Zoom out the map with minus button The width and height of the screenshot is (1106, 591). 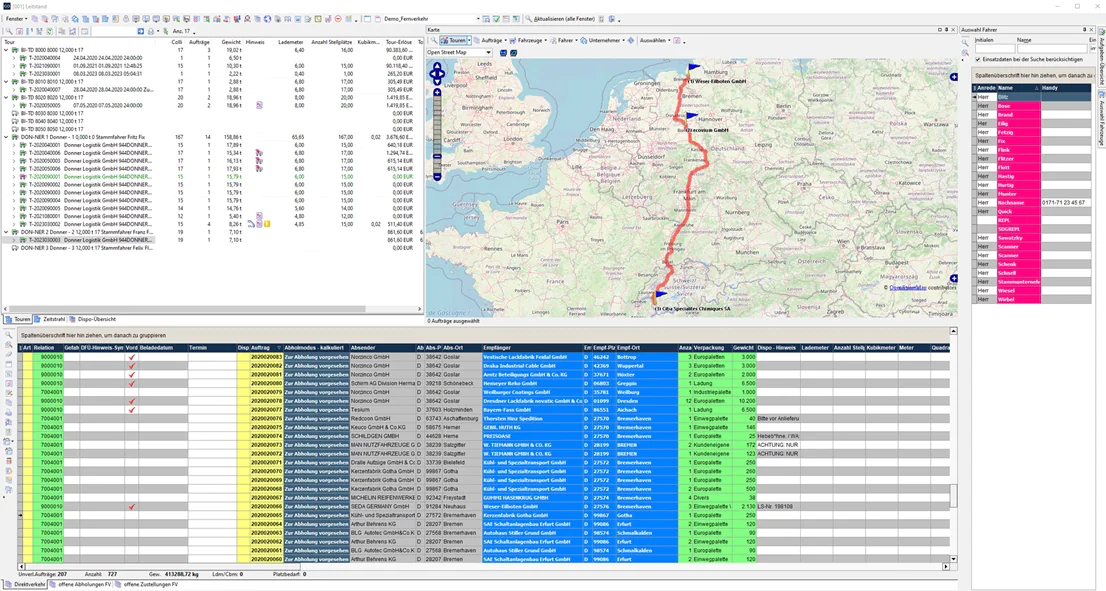click(437, 177)
